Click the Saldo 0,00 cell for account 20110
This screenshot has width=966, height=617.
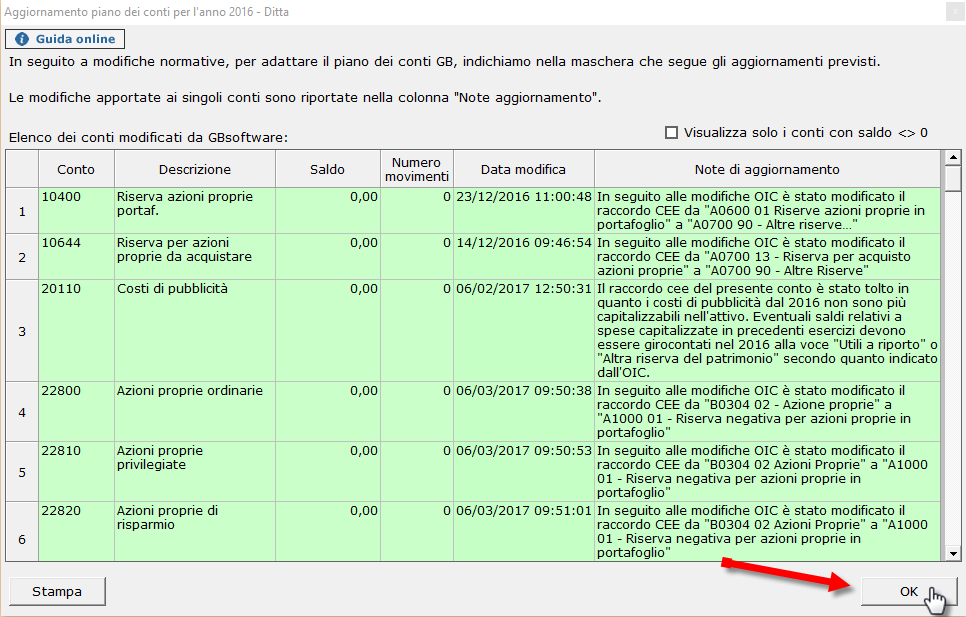[x=328, y=331]
